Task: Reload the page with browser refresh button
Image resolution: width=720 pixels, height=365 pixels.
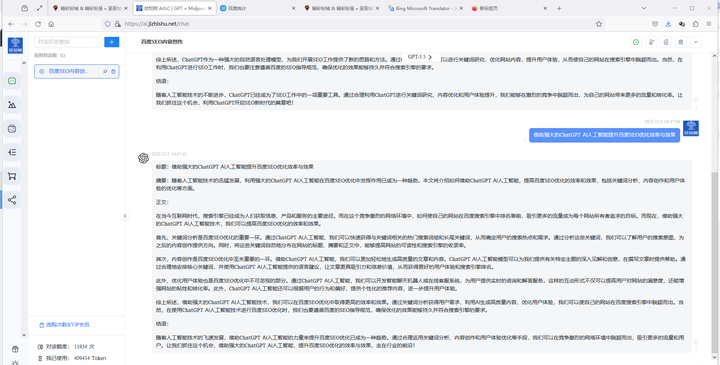Action: pyautogui.click(x=38, y=24)
